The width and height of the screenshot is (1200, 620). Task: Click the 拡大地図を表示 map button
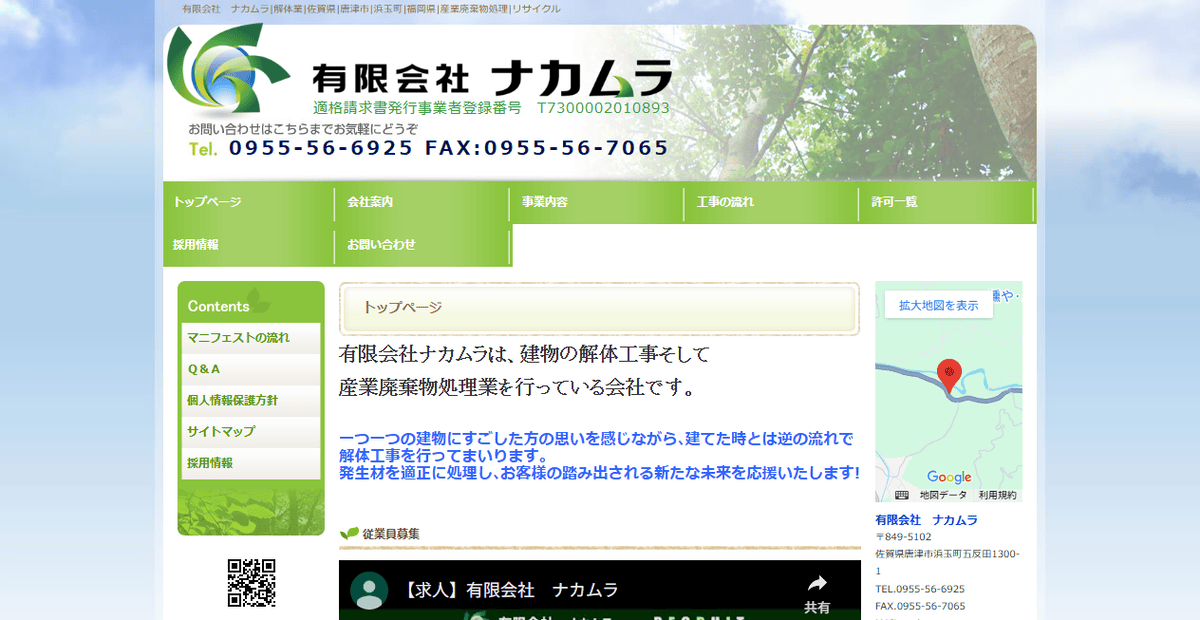(x=938, y=306)
